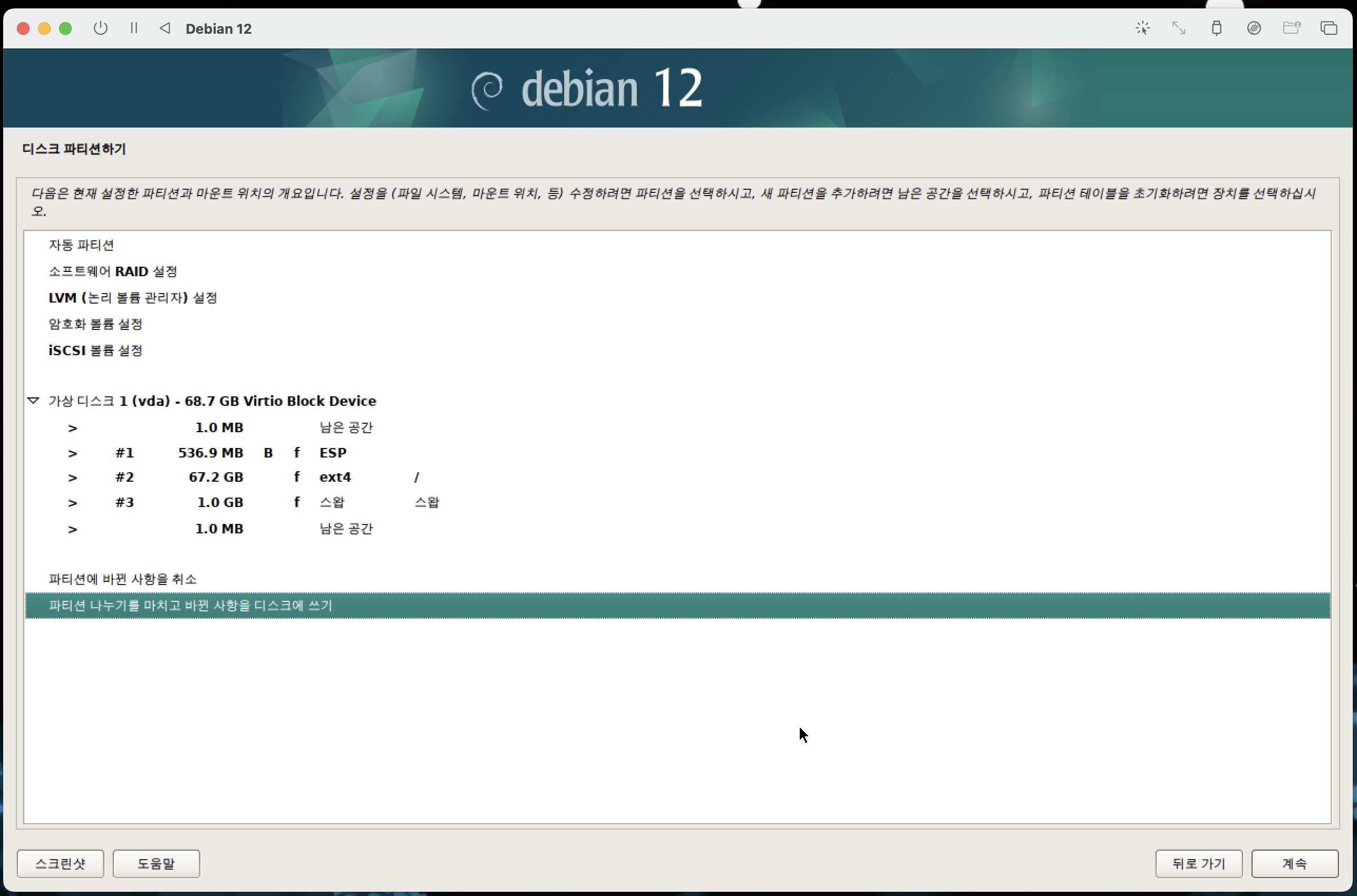Click the resize window arrows icon
Screen dimensions: 1357x896
tap(1179, 28)
